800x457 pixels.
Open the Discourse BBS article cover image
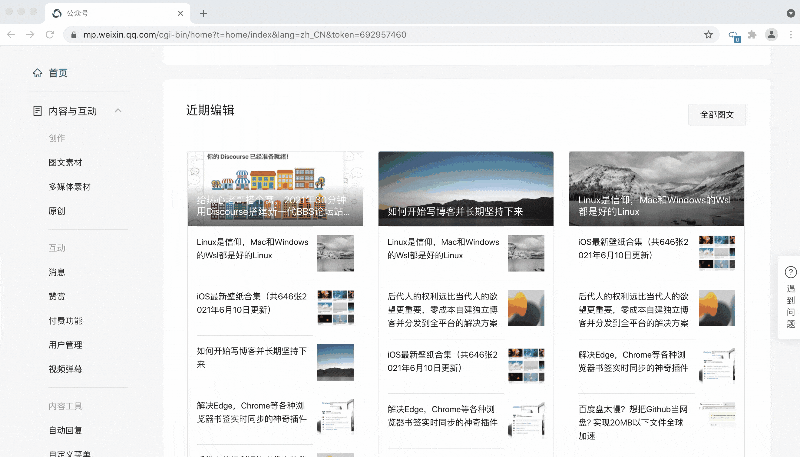(x=274, y=189)
